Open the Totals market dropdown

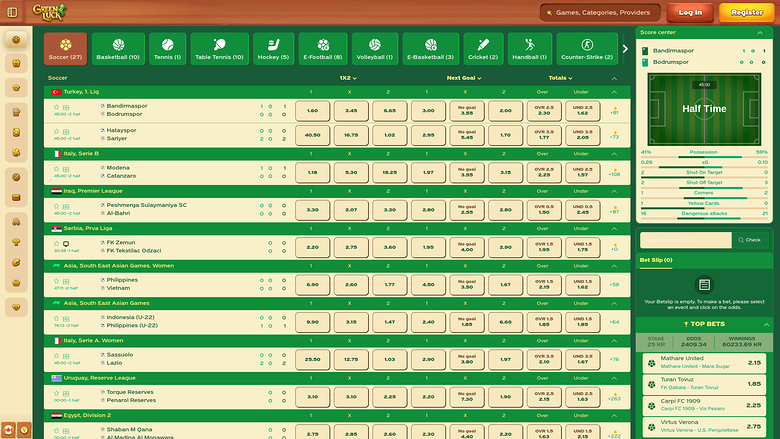point(560,78)
